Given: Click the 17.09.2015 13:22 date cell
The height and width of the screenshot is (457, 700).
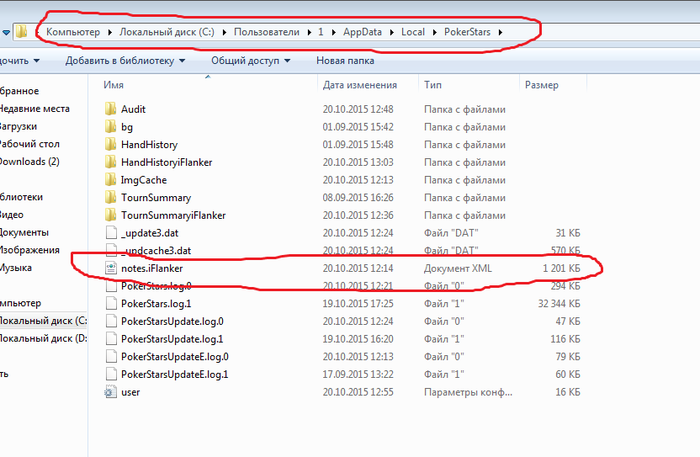Looking at the screenshot, I should tap(358, 374).
